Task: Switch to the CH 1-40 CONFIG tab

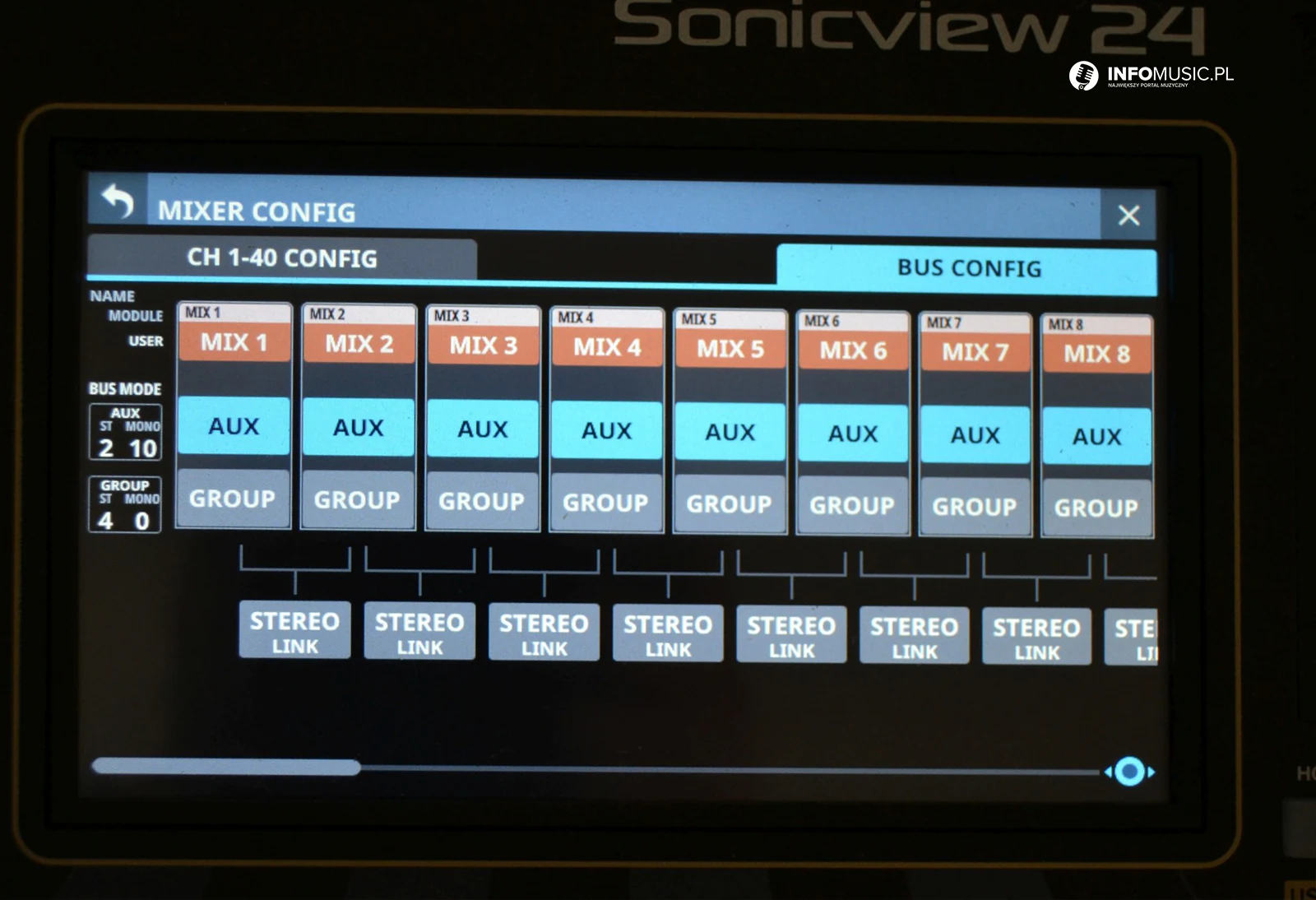Action: tap(282, 258)
